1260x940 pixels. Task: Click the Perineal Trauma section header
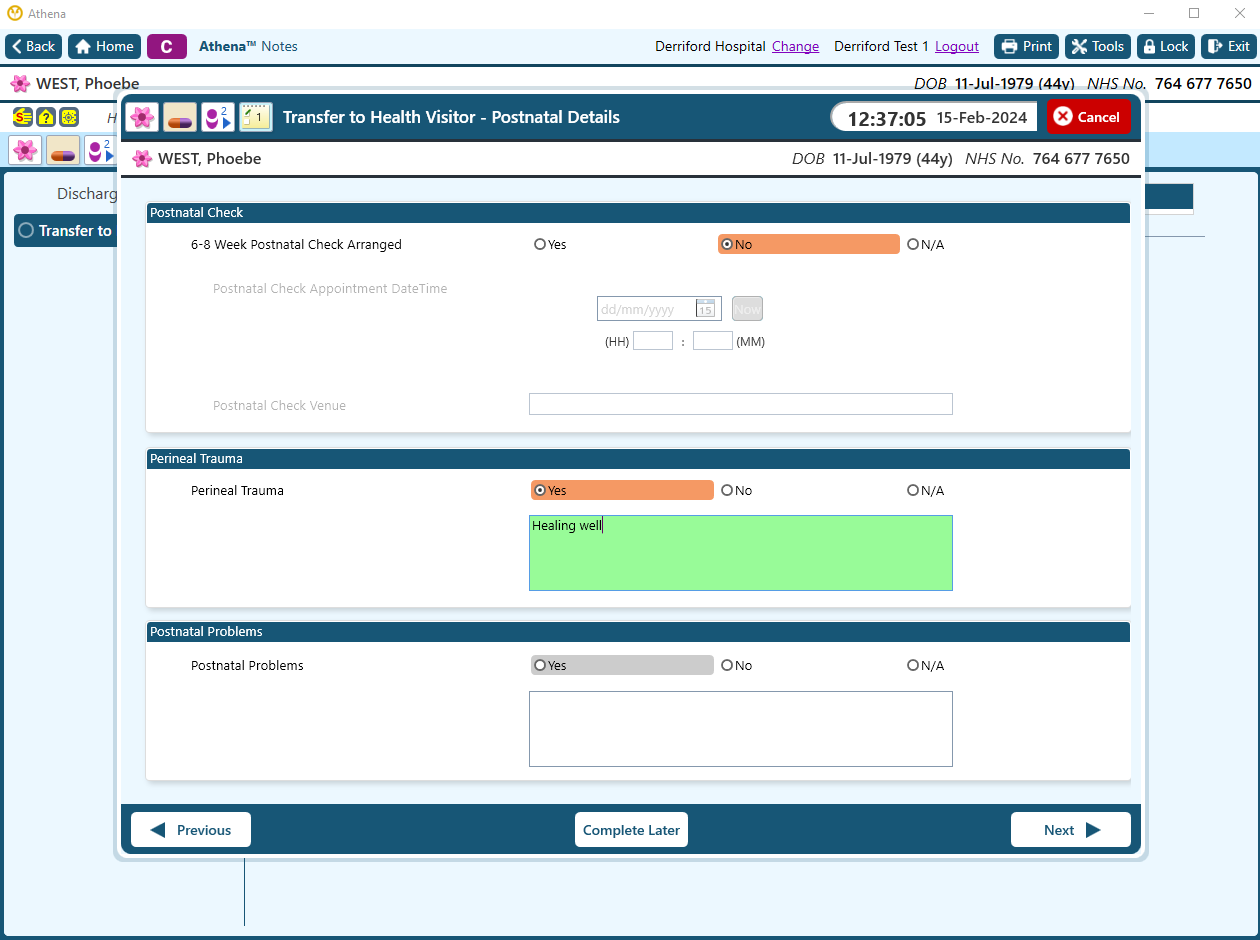coord(638,459)
